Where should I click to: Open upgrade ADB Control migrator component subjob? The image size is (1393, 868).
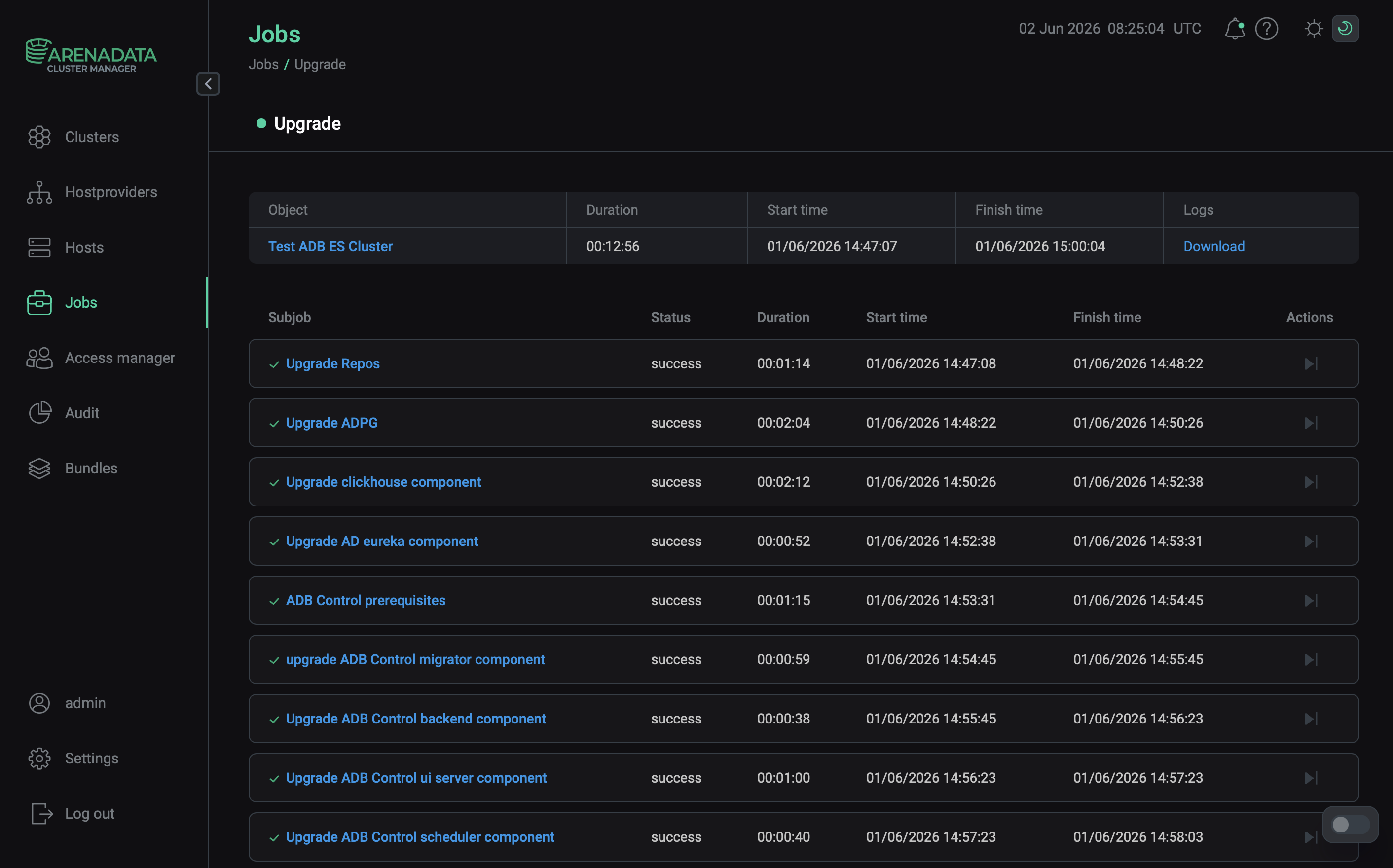pyautogui.click(x=415, y=659)
